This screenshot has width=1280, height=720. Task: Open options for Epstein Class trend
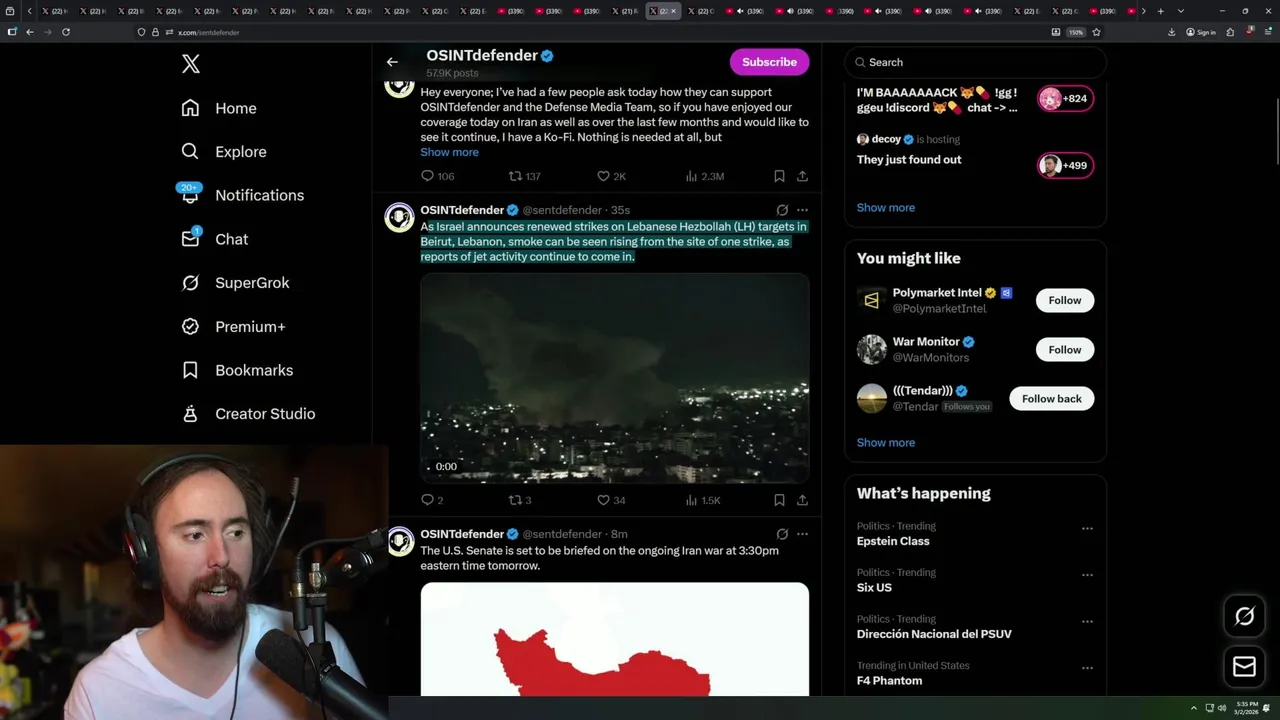click(1087, 529)
